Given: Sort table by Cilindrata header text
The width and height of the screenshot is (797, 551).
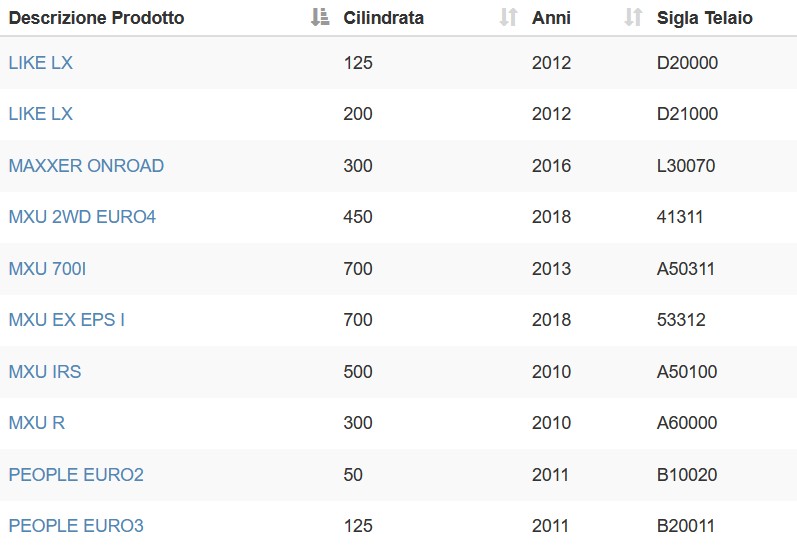Looking at the screenshot, I should click(x=383, y=18).
